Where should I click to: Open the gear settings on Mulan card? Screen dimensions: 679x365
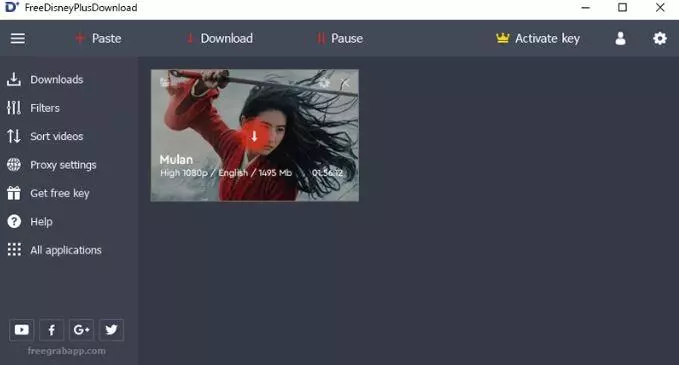click(x=324, y=83)
